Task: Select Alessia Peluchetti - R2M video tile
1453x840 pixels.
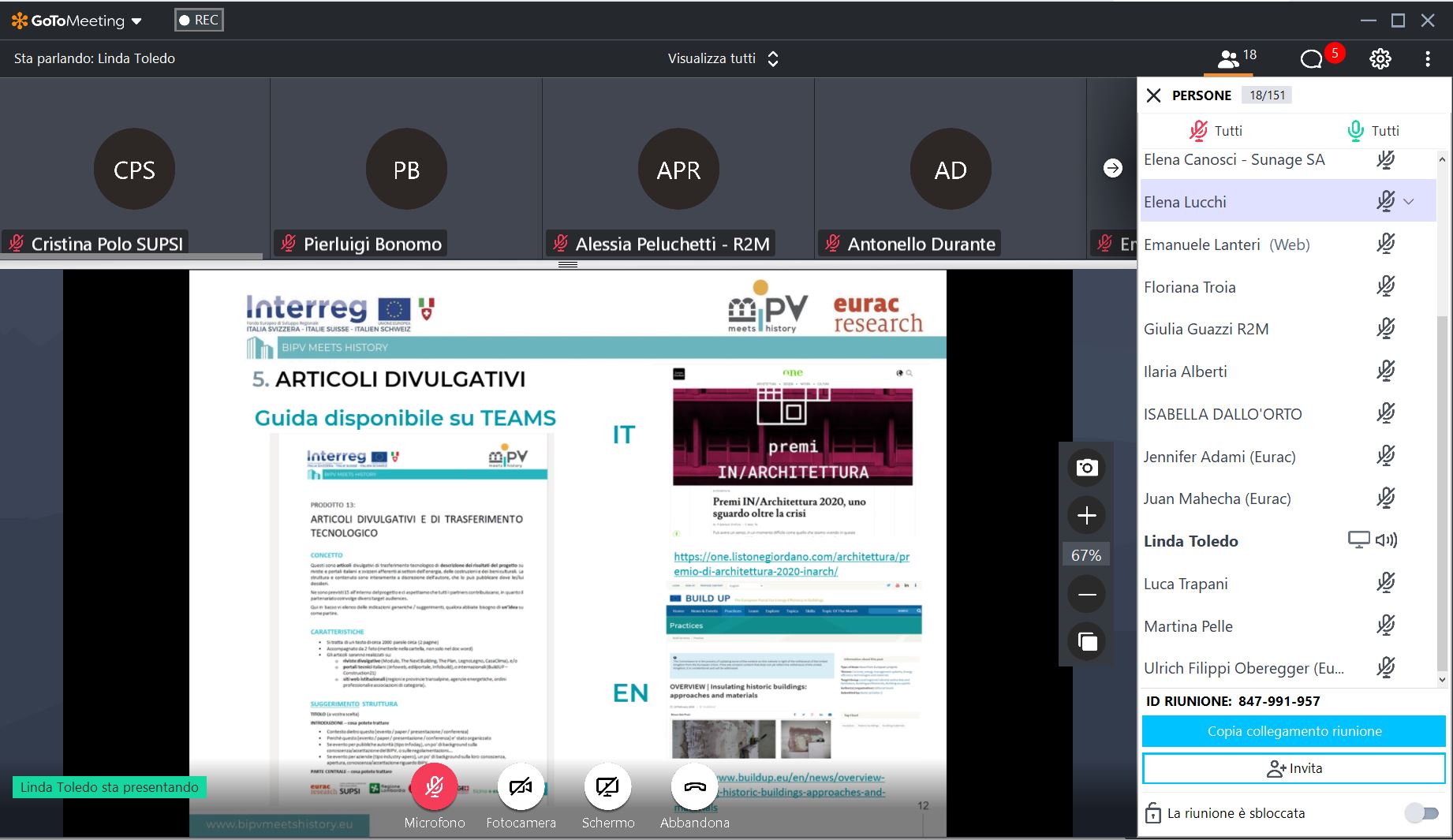Action: [x=678, y=169]
